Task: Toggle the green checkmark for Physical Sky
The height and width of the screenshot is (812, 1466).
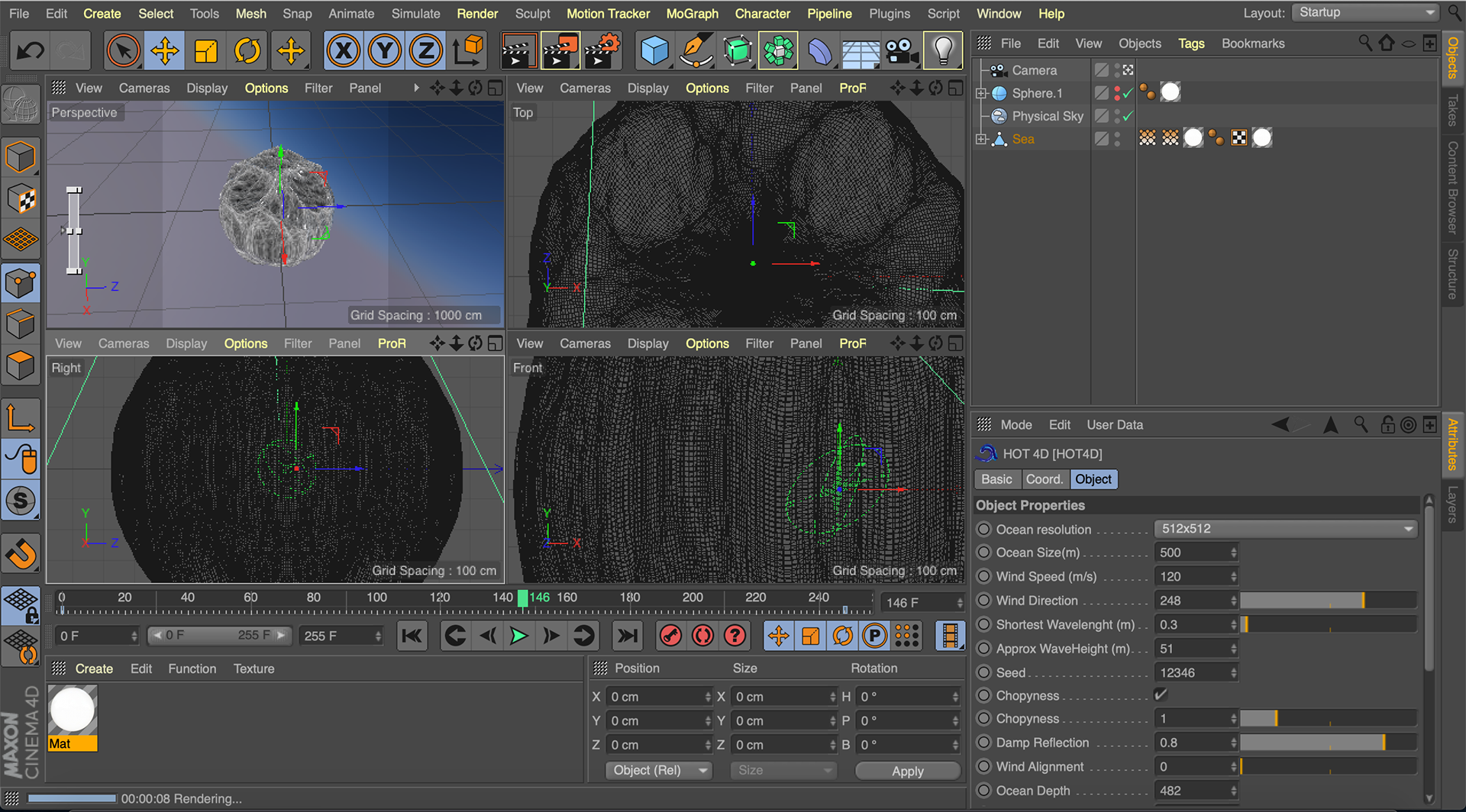Action: tap(1128, 116)
